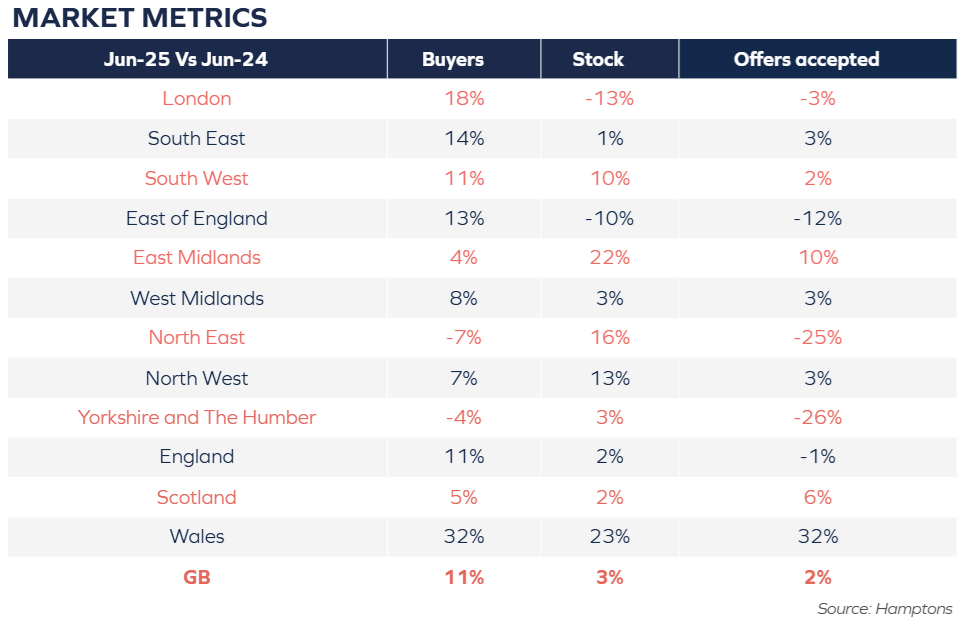The width and height of the screenshot is (972, 630).
Task: Select the West Midlands row label
Action: pyautogui.click(x=197, y=298)
